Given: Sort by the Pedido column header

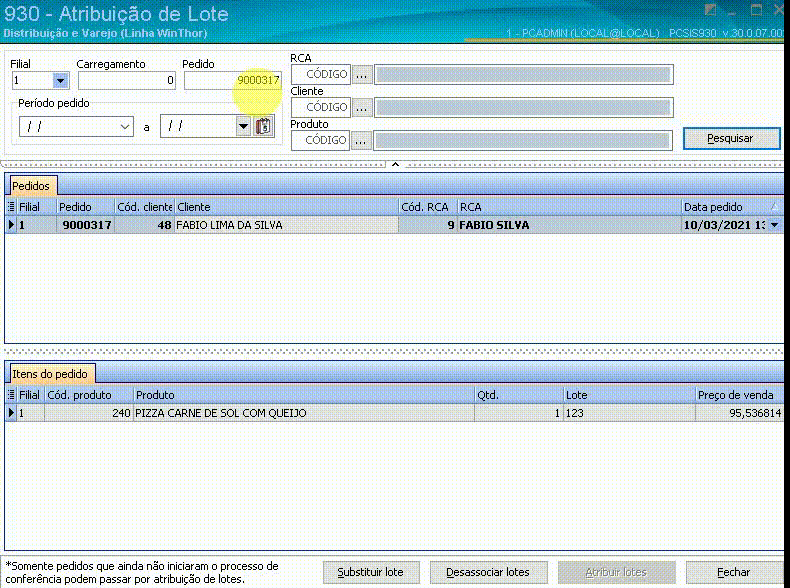Looking at the screenshot, I should click(86, 207).
